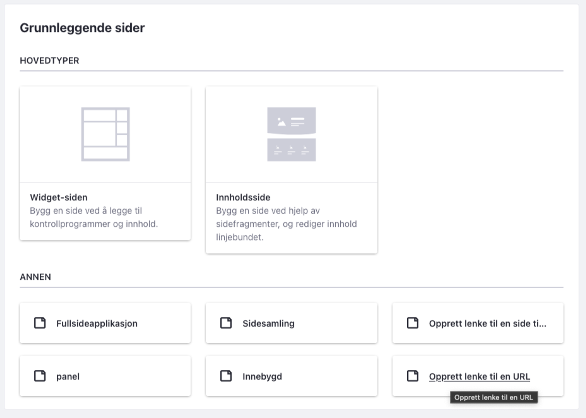The image size is (586, 418).
Task: Pick the truncated 'Opprett lenke til en side ti...' option
Action: 488,323
